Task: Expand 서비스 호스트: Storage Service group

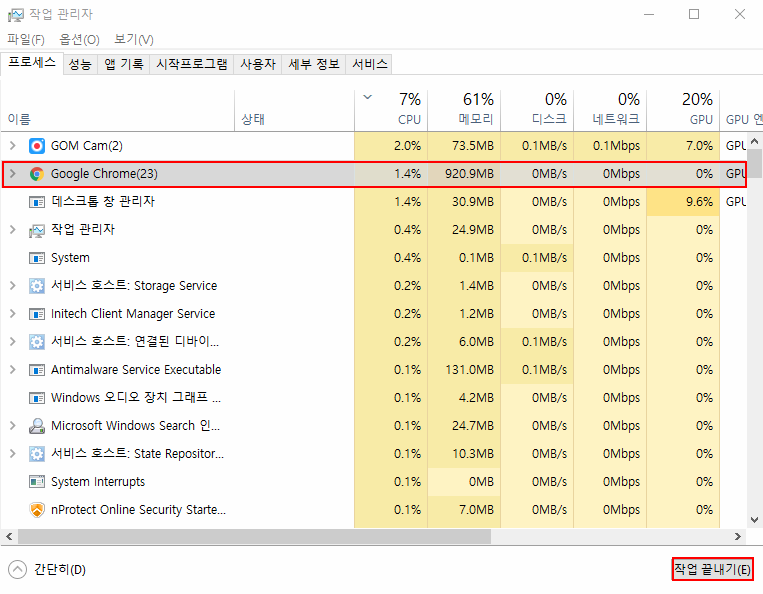Action: (13, 286)
